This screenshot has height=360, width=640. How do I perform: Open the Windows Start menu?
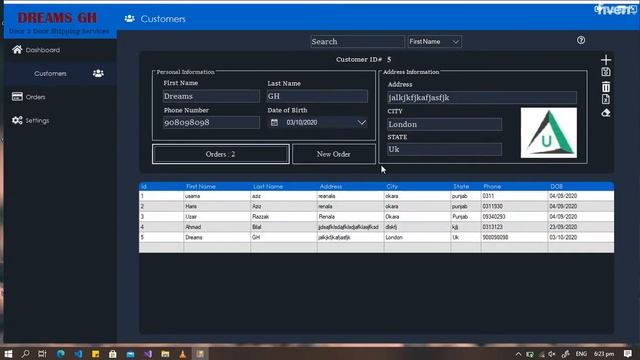click(8, 354)
